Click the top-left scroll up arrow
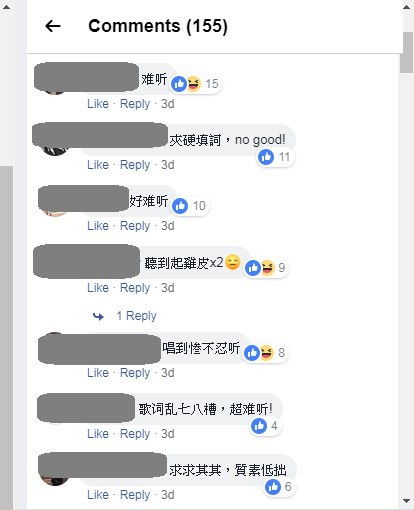The height and width of the screenshot is (510, 414). click(x=6, y=6)
